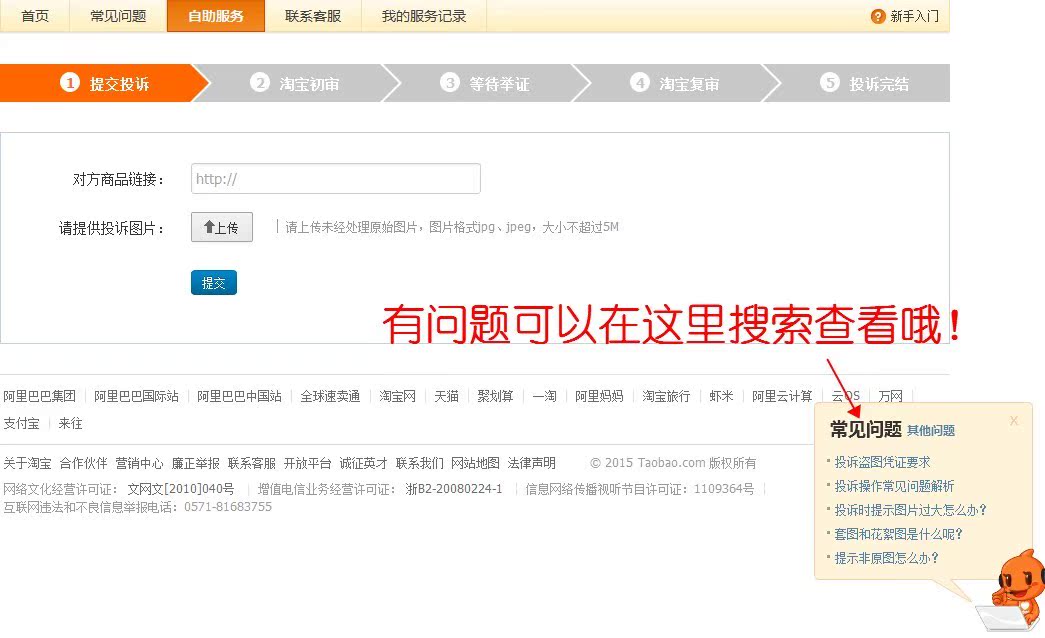Screen dimensions: 1045x638
Task: Click the 浙B2-20080224-1 license link
Action: [x=454, y=489]
